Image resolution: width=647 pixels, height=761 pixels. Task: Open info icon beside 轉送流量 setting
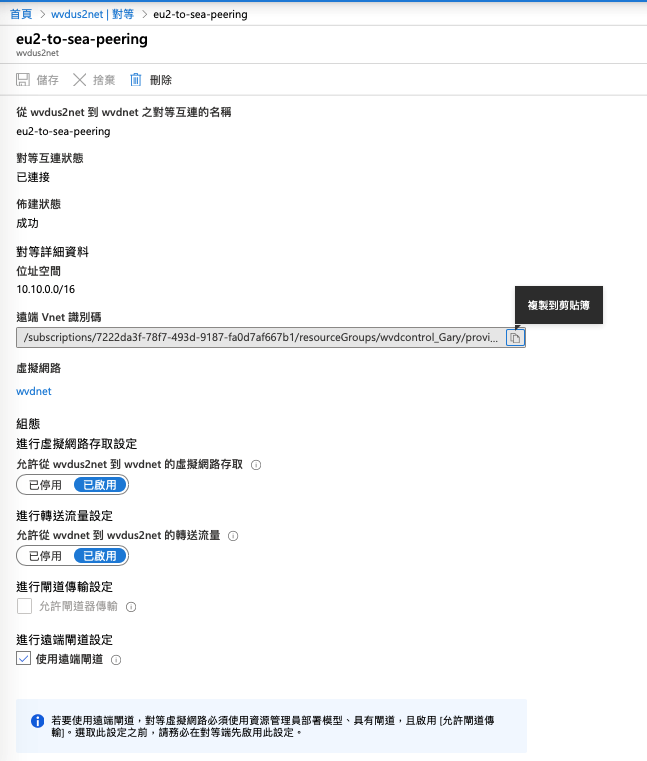pyautogui.click(x=233, y=536)
